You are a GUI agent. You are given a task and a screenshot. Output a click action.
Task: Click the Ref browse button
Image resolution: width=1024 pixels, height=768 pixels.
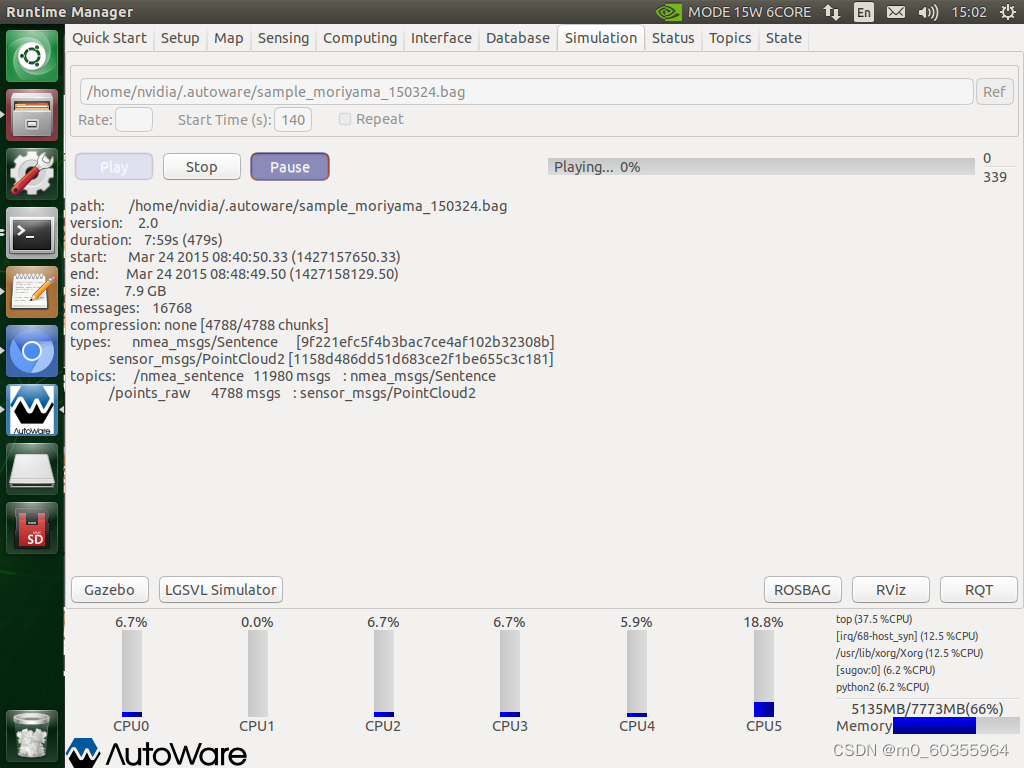[994, 91]
